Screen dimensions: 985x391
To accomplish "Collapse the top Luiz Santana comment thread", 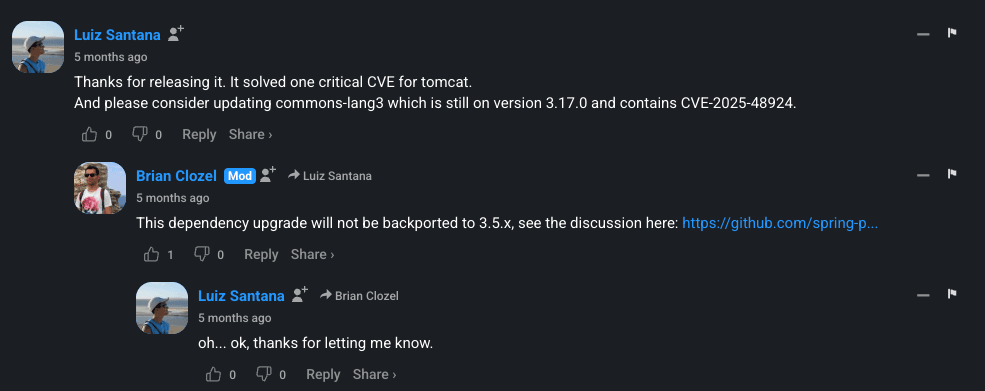I will [x=923, y=34].
